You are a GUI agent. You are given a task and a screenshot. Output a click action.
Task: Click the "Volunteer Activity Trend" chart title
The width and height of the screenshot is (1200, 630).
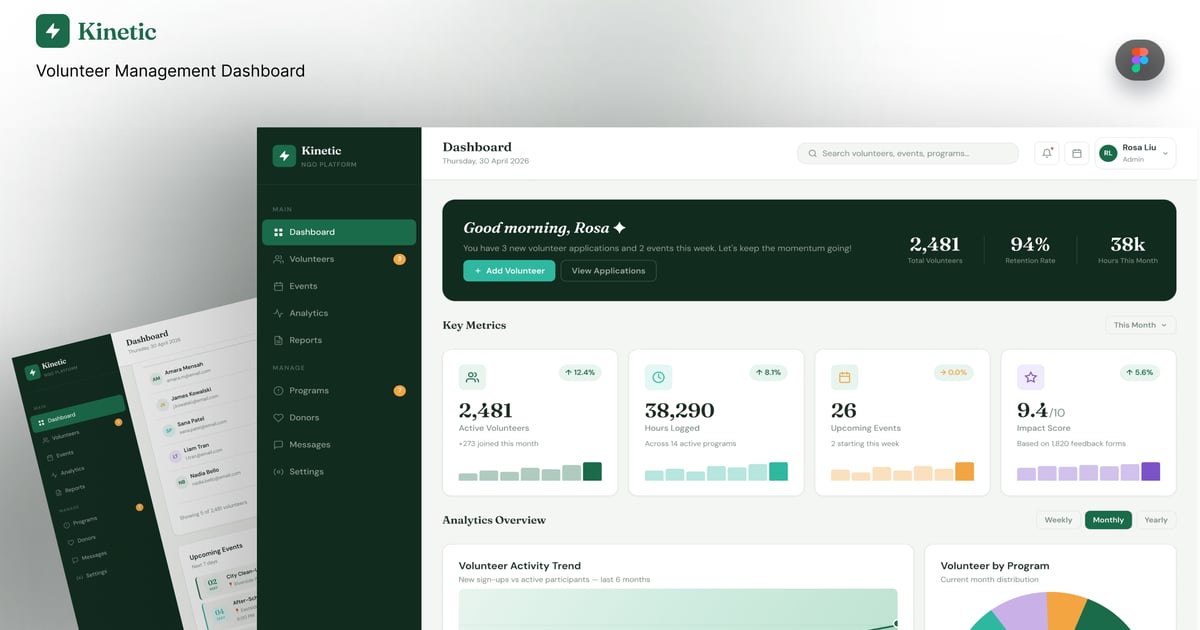pyautogui.click(x=519, y=566)
